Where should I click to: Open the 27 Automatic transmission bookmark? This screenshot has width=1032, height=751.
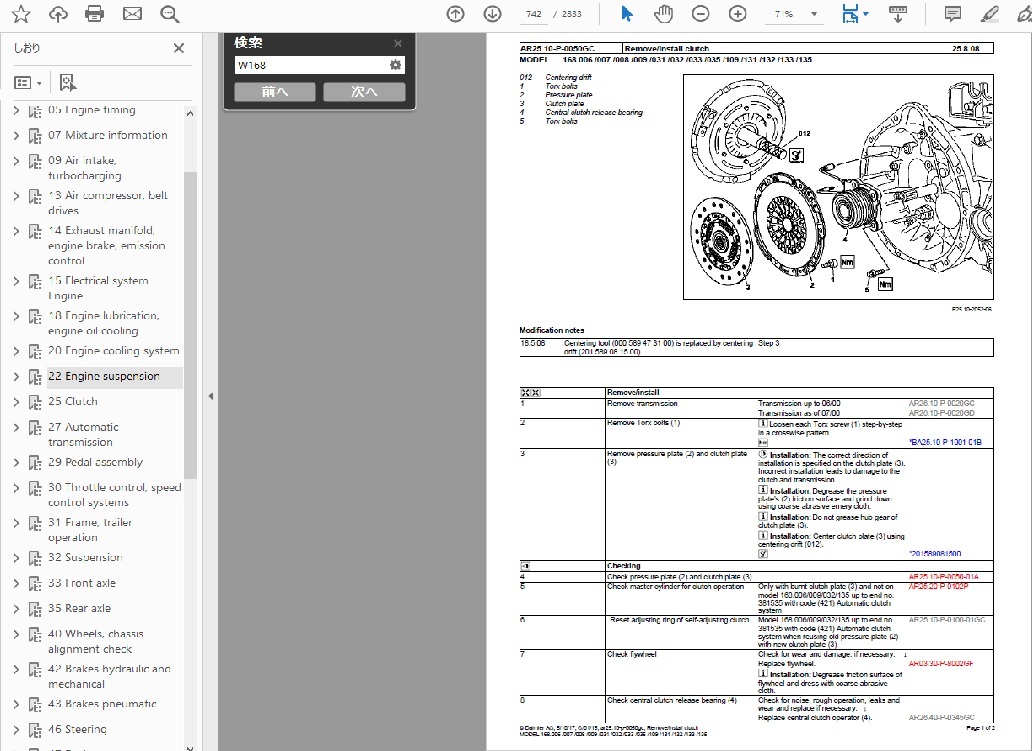click(x=83, y=434)
